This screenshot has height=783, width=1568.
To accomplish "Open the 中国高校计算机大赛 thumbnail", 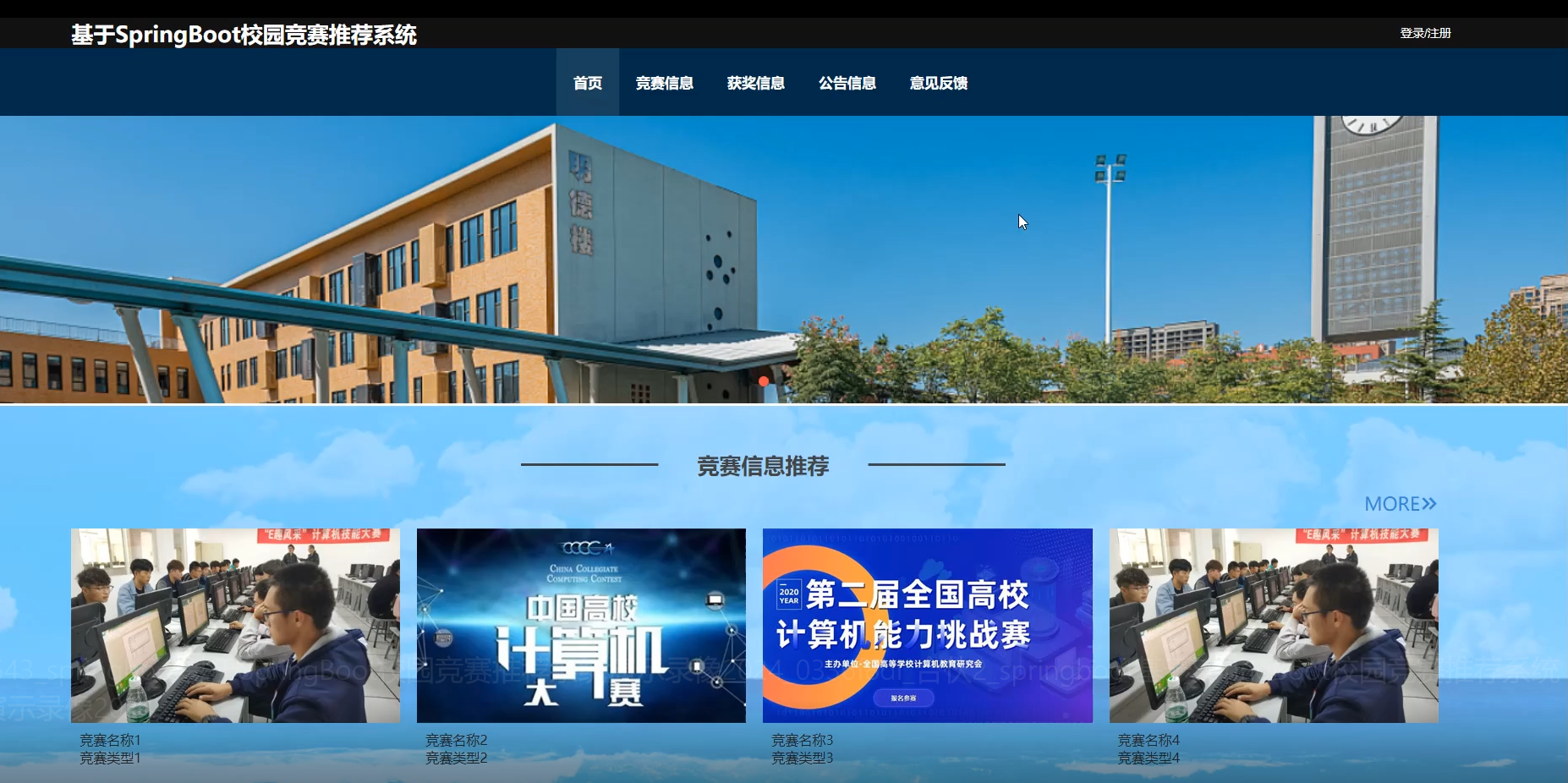I will pyautogui.click(x=581, y=626).
